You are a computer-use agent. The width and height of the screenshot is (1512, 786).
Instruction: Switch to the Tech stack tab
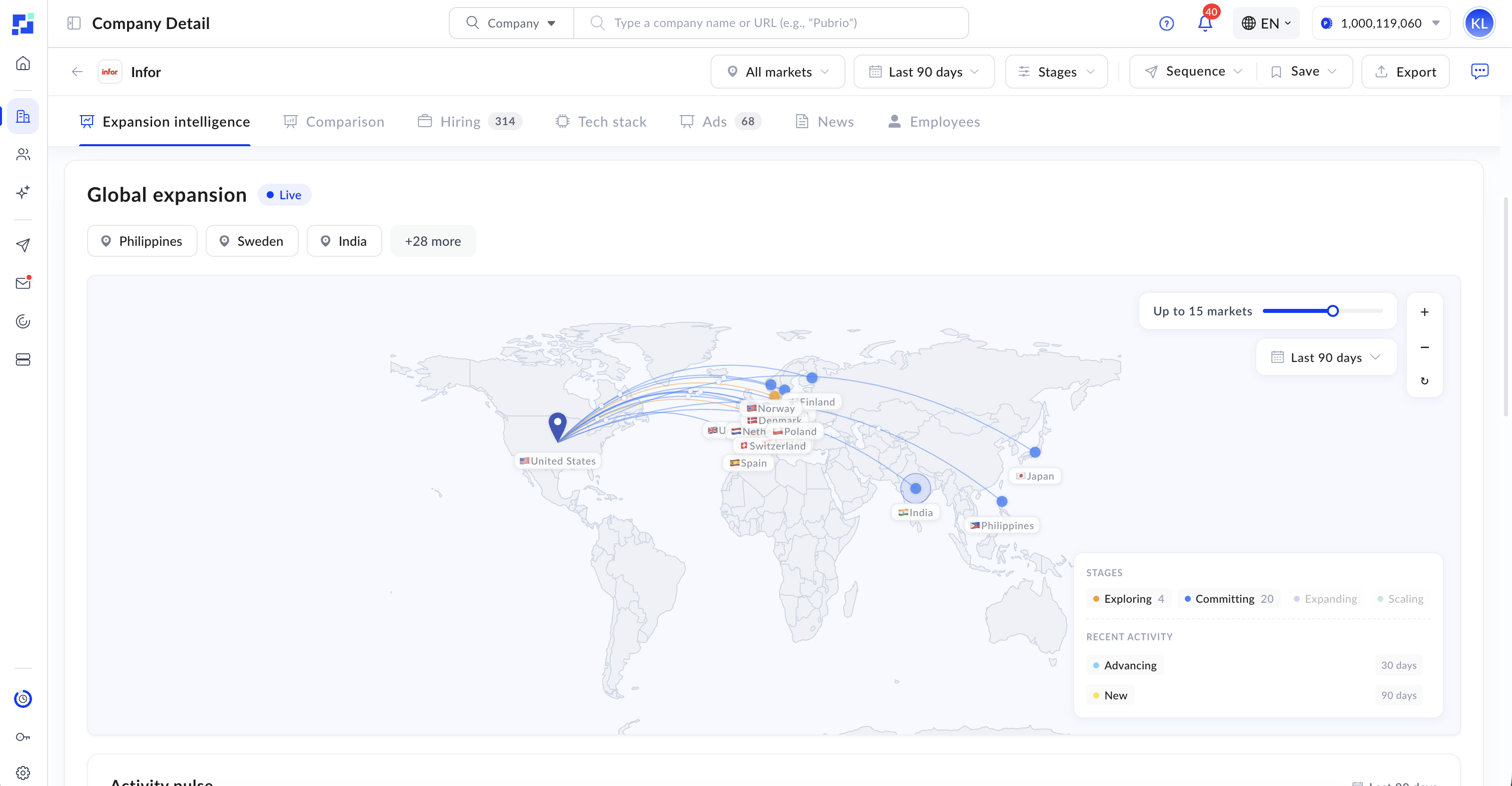point(600,122)
